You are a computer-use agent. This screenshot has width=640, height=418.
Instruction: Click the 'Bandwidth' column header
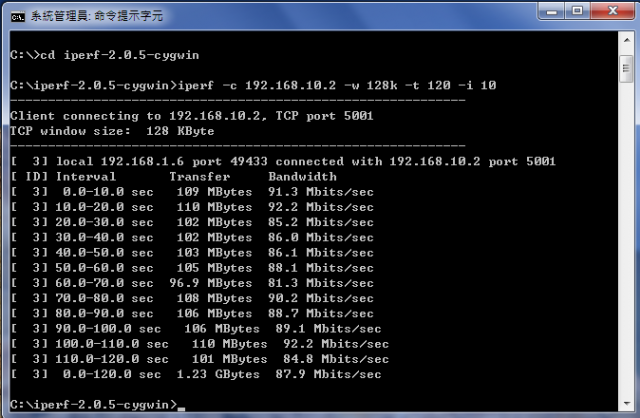pyautogui.click(x=302, y=177)
